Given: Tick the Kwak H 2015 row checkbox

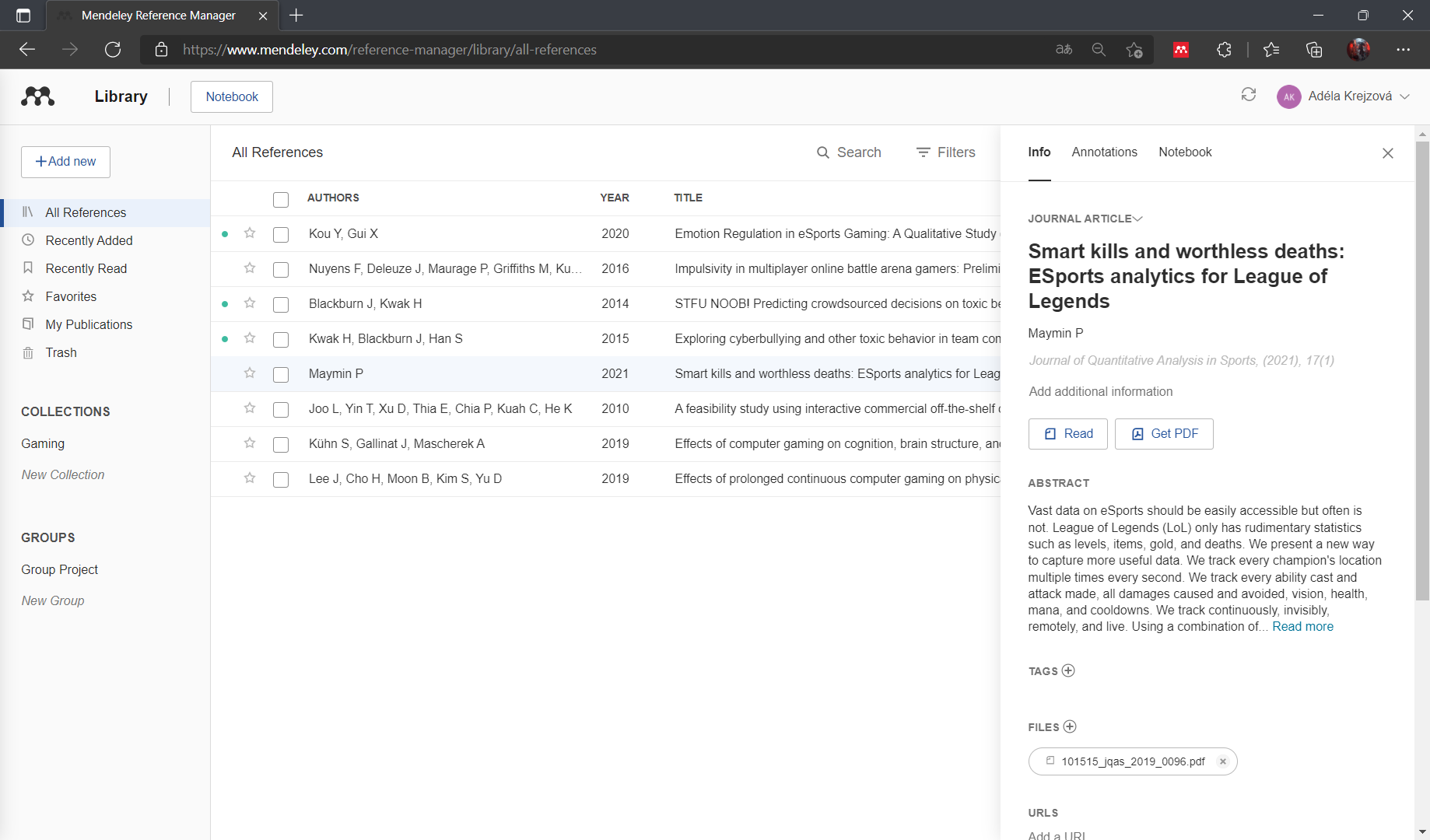Looking at the screenshot, I should [x=281, y=339].
